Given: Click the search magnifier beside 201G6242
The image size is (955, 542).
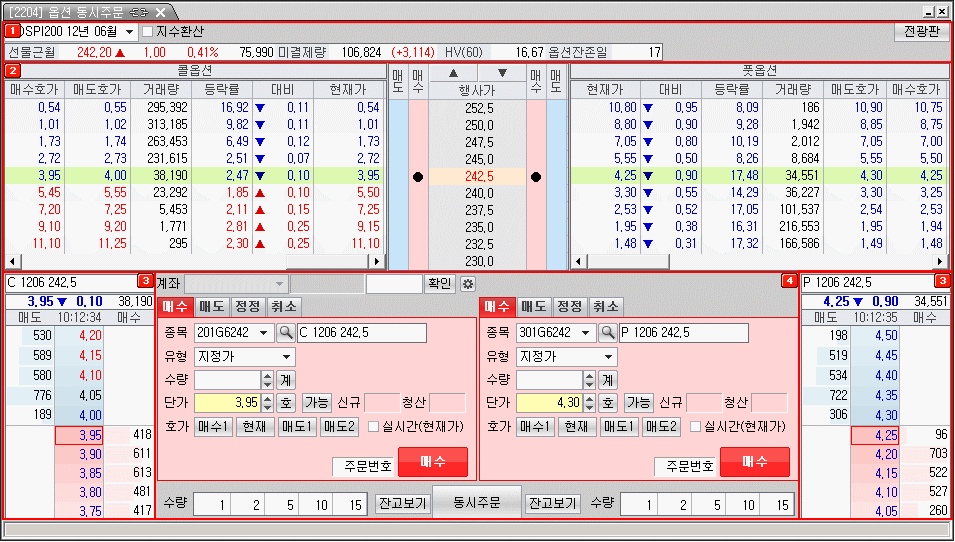Looking at the screenshot, I should (x=285, y=333).
